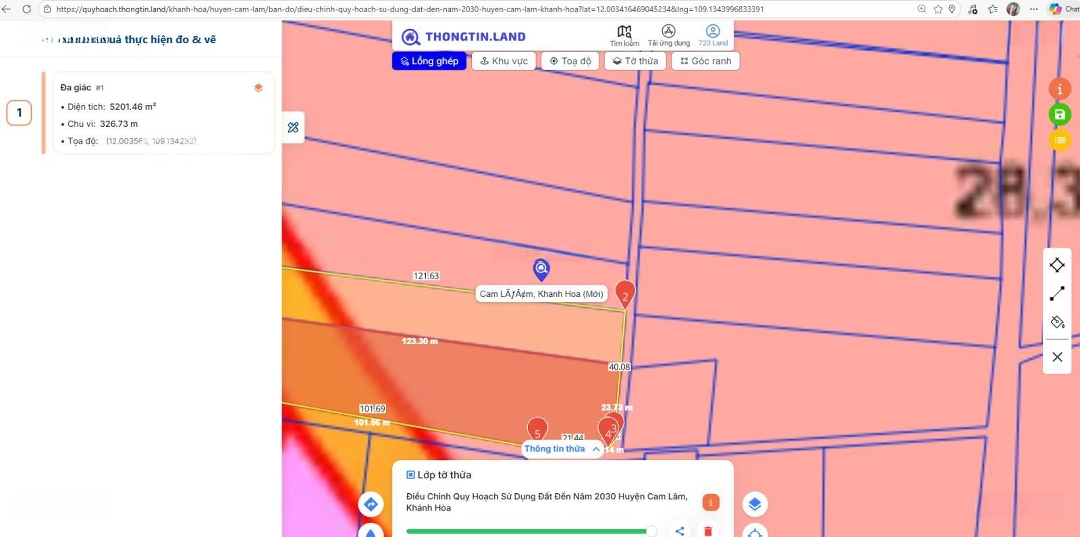Share the planning layer
Image resolution: width=1080 pixels, height=537 pixels.
pyautogui.click(x=680, y=531)
